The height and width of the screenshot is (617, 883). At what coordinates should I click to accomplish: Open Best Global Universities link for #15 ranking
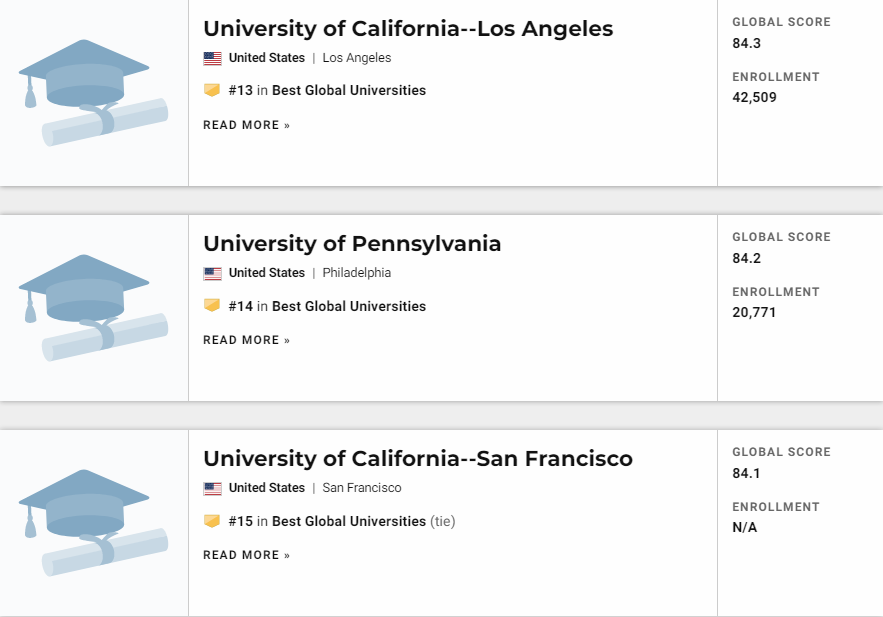[x=349, y=521]
